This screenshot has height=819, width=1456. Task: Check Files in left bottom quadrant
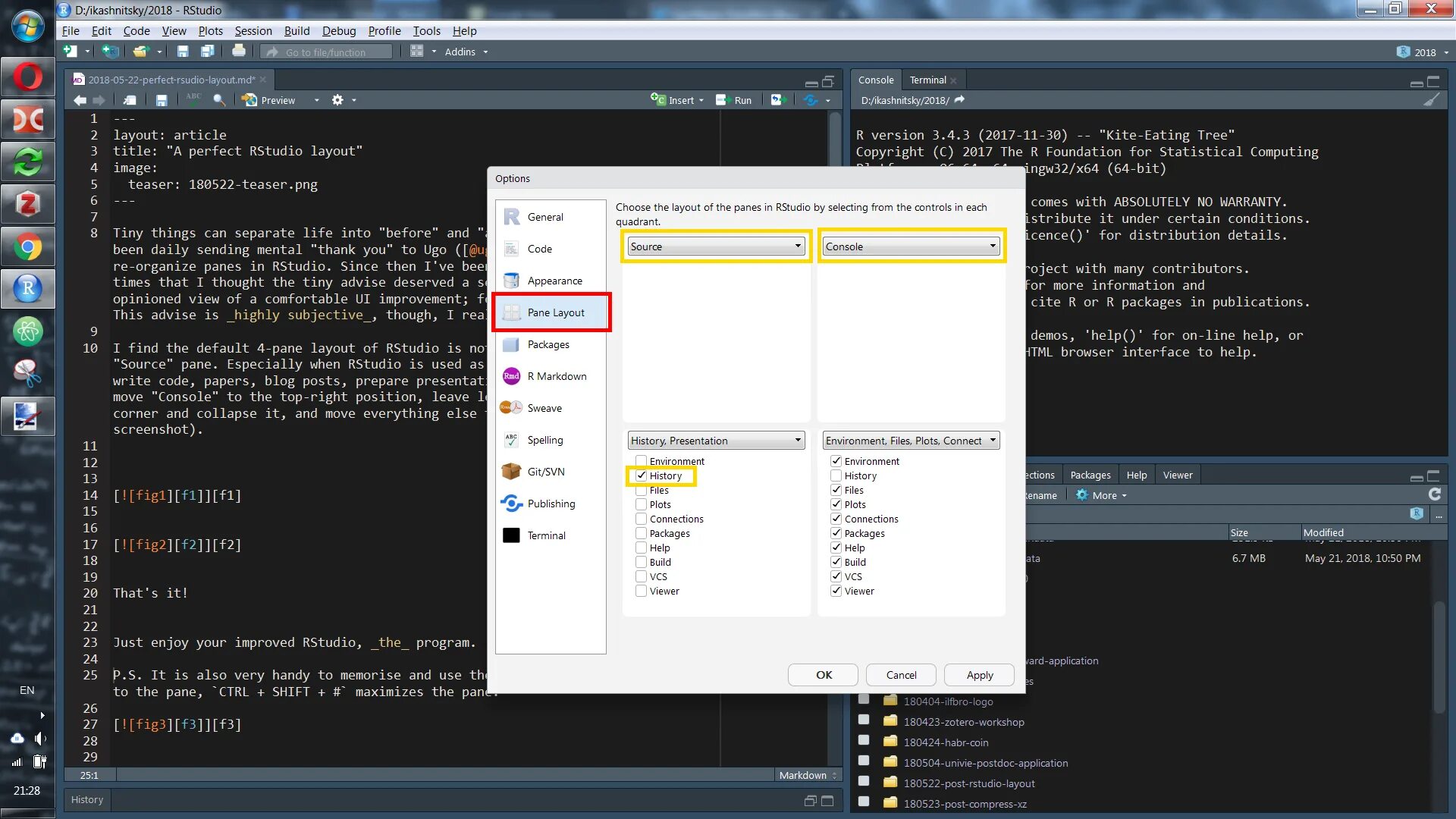(x=642, y=490)
